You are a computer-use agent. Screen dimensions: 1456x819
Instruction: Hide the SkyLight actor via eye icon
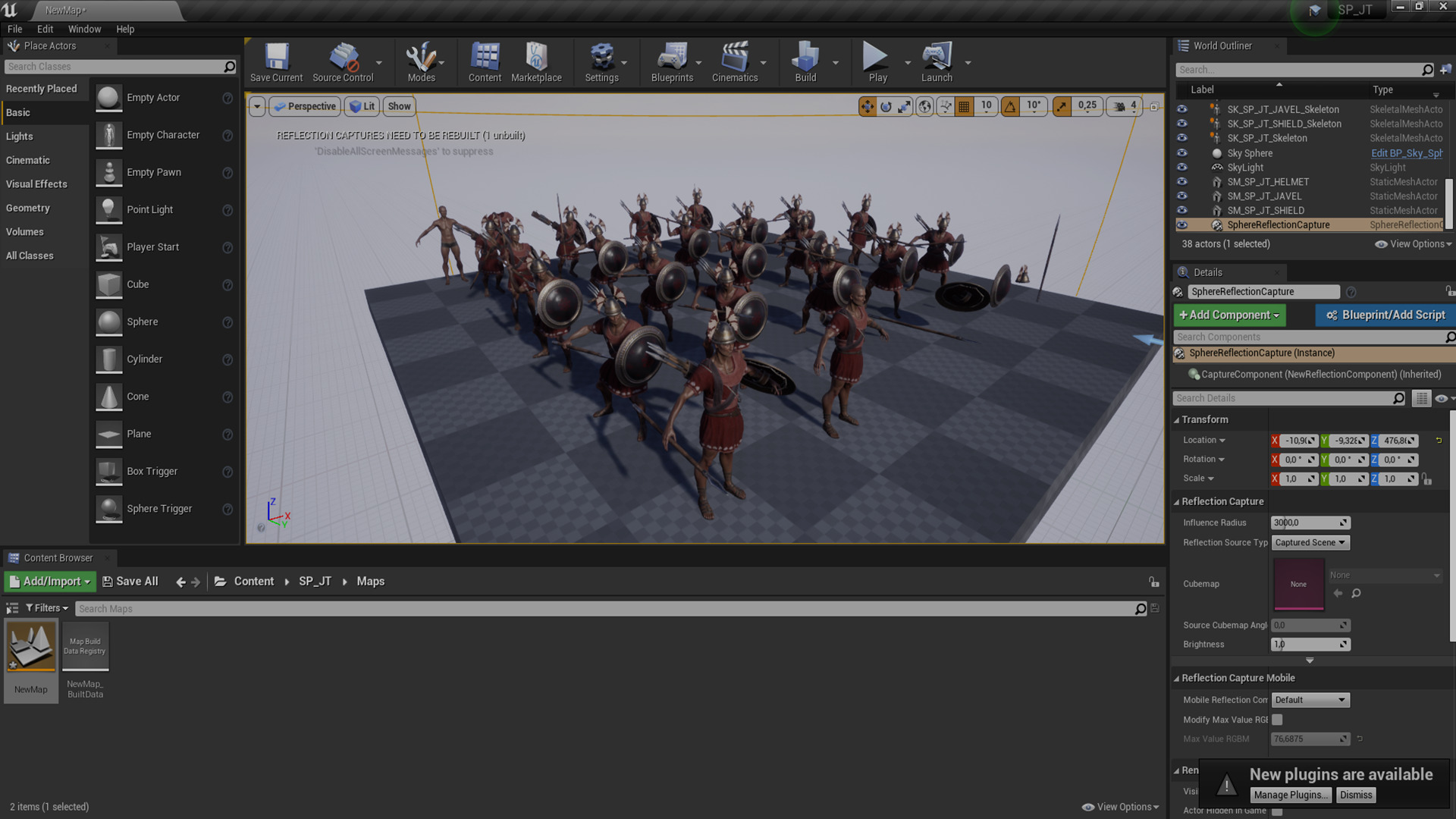click(1181, 168)
